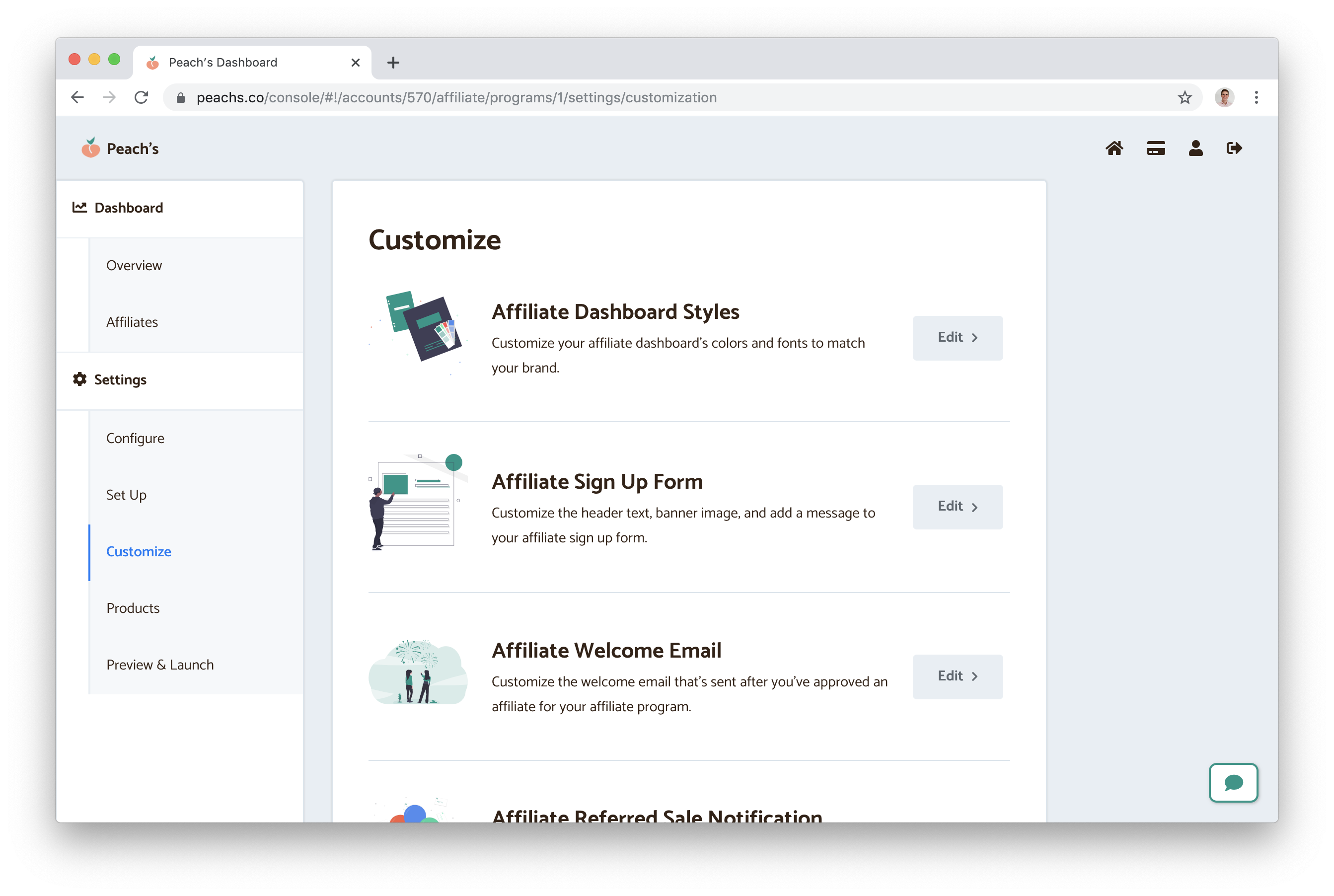Bookmark page with star icon

(1185, 98)
